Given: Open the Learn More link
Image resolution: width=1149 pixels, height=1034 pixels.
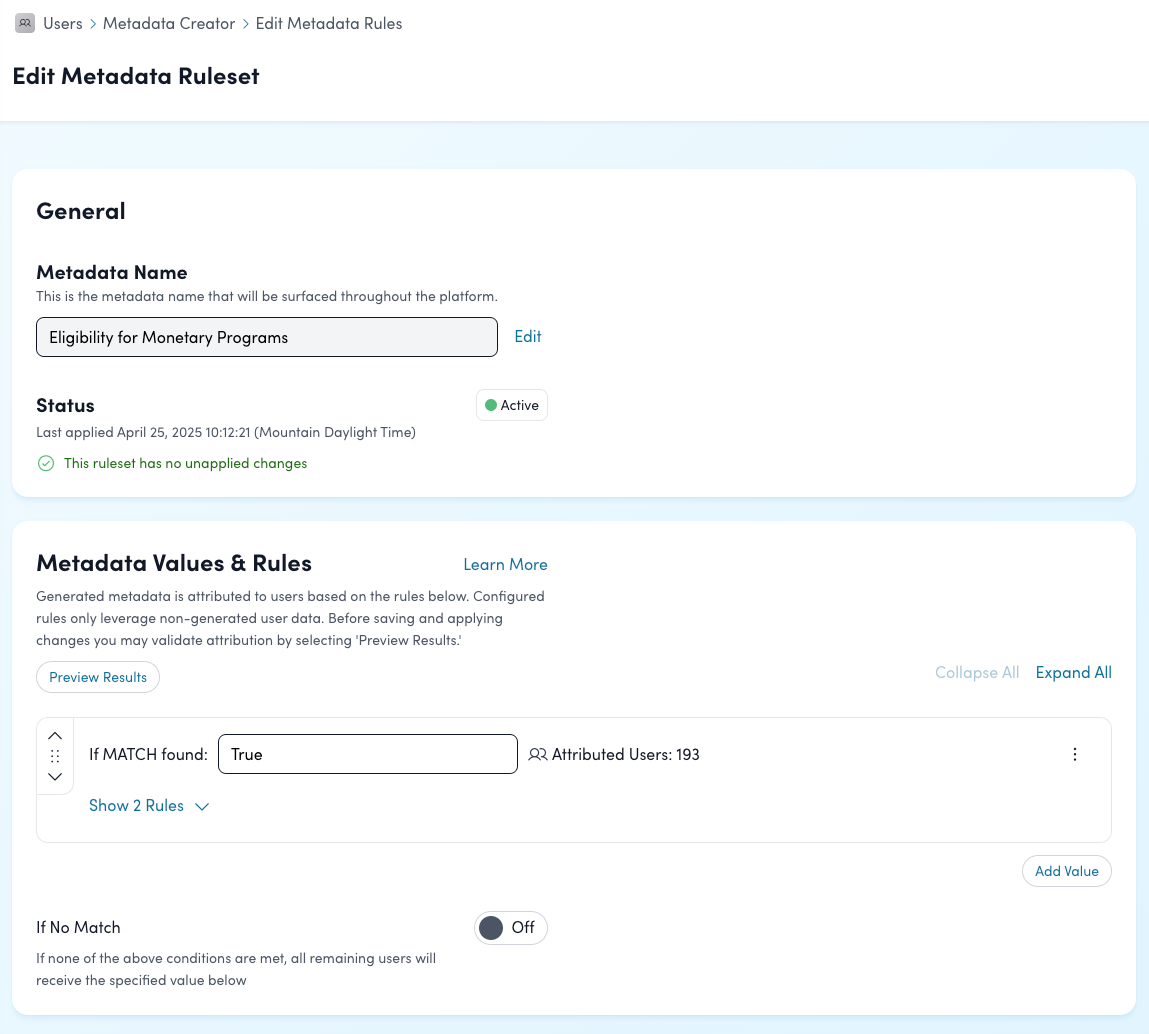Looking at the screenshot, I should pyautogui.click(x=505, y=565).
